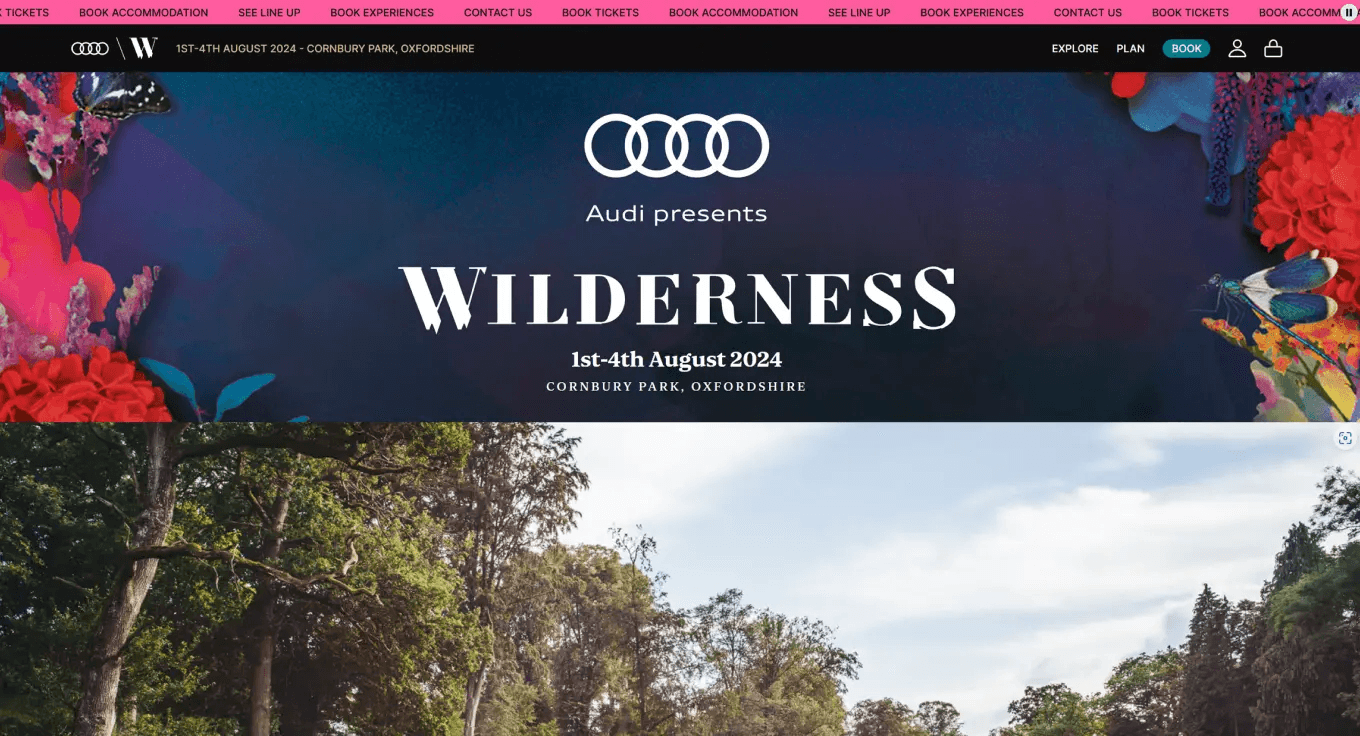
Task: Click the navbar festival date and location text
Action: coord(325,48)
